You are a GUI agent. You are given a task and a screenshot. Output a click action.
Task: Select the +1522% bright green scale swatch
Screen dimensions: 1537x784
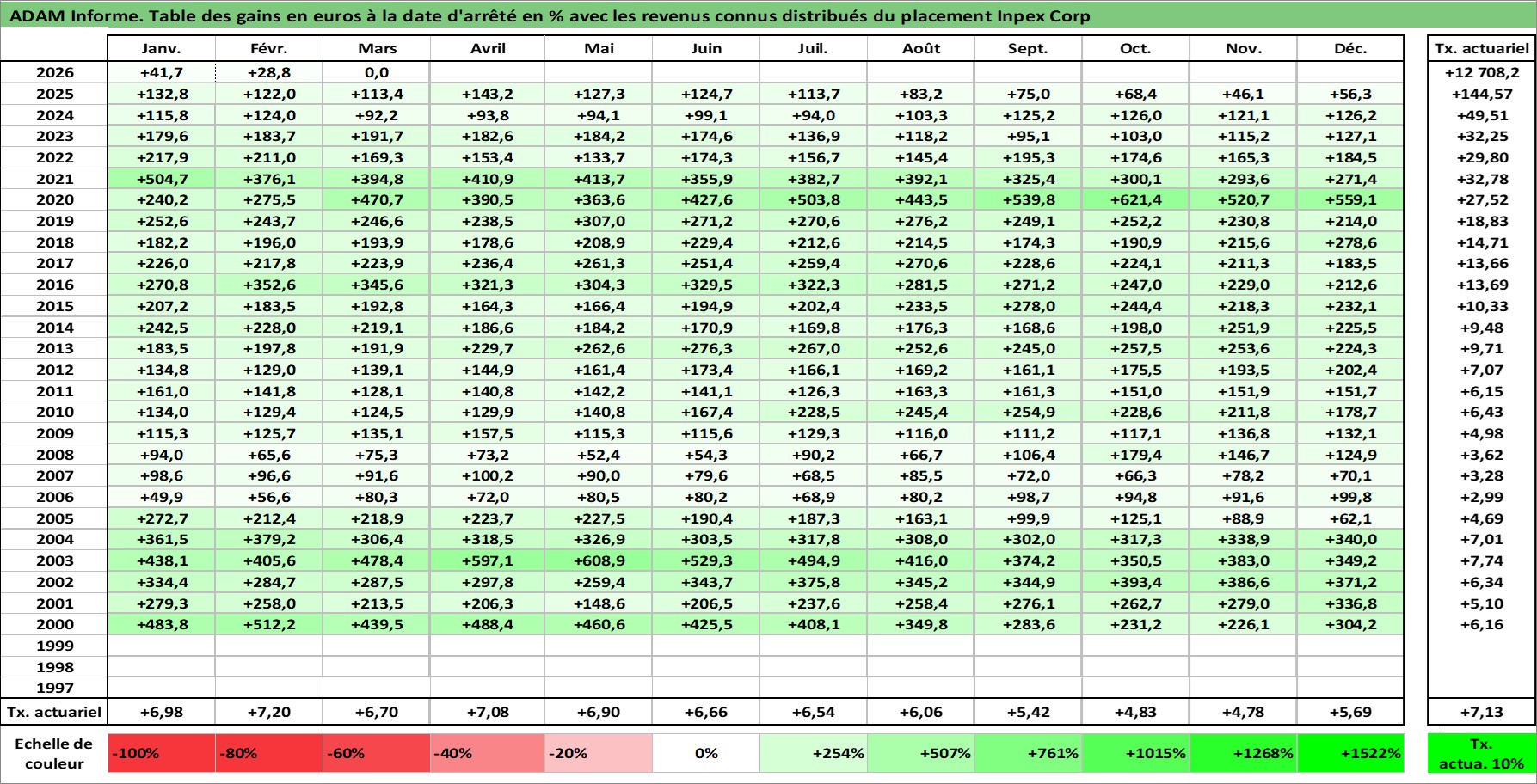pos(1350,753)
